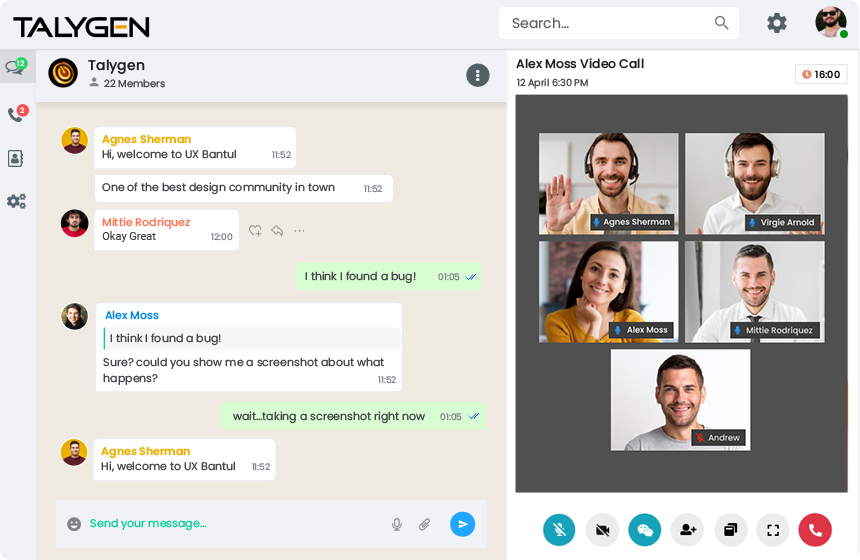Click Virgie Arnold's microphone indicator

(752, 223)
